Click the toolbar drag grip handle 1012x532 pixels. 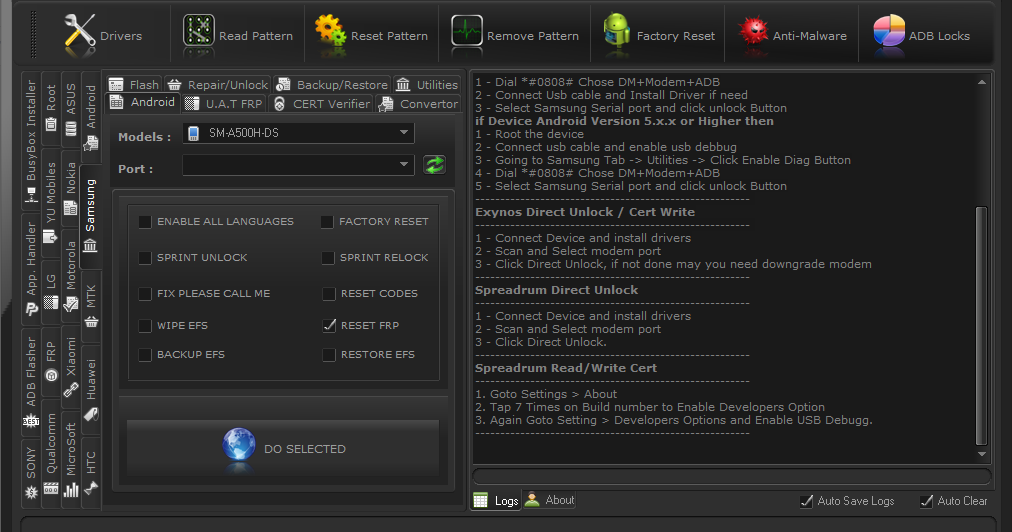(x=34, y=35)
